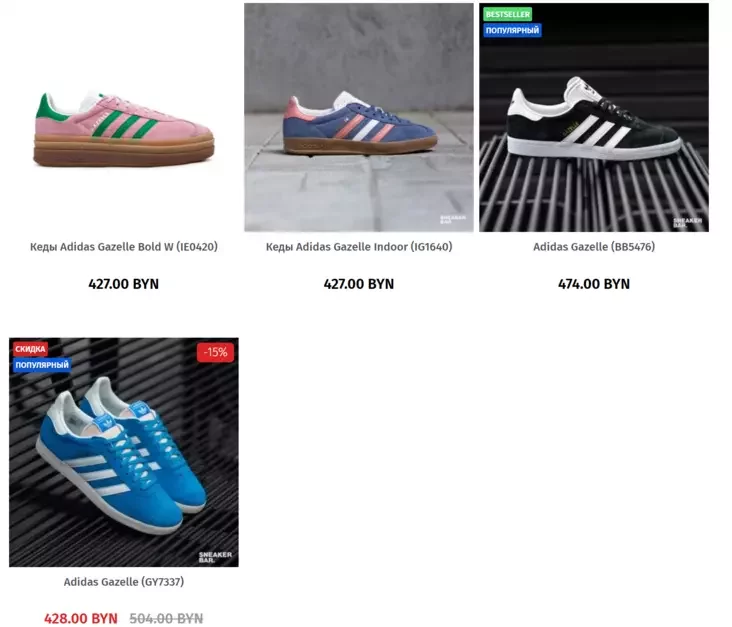
Task: Click the discounted 428.00 BYN price
Action: pos(81,619)
